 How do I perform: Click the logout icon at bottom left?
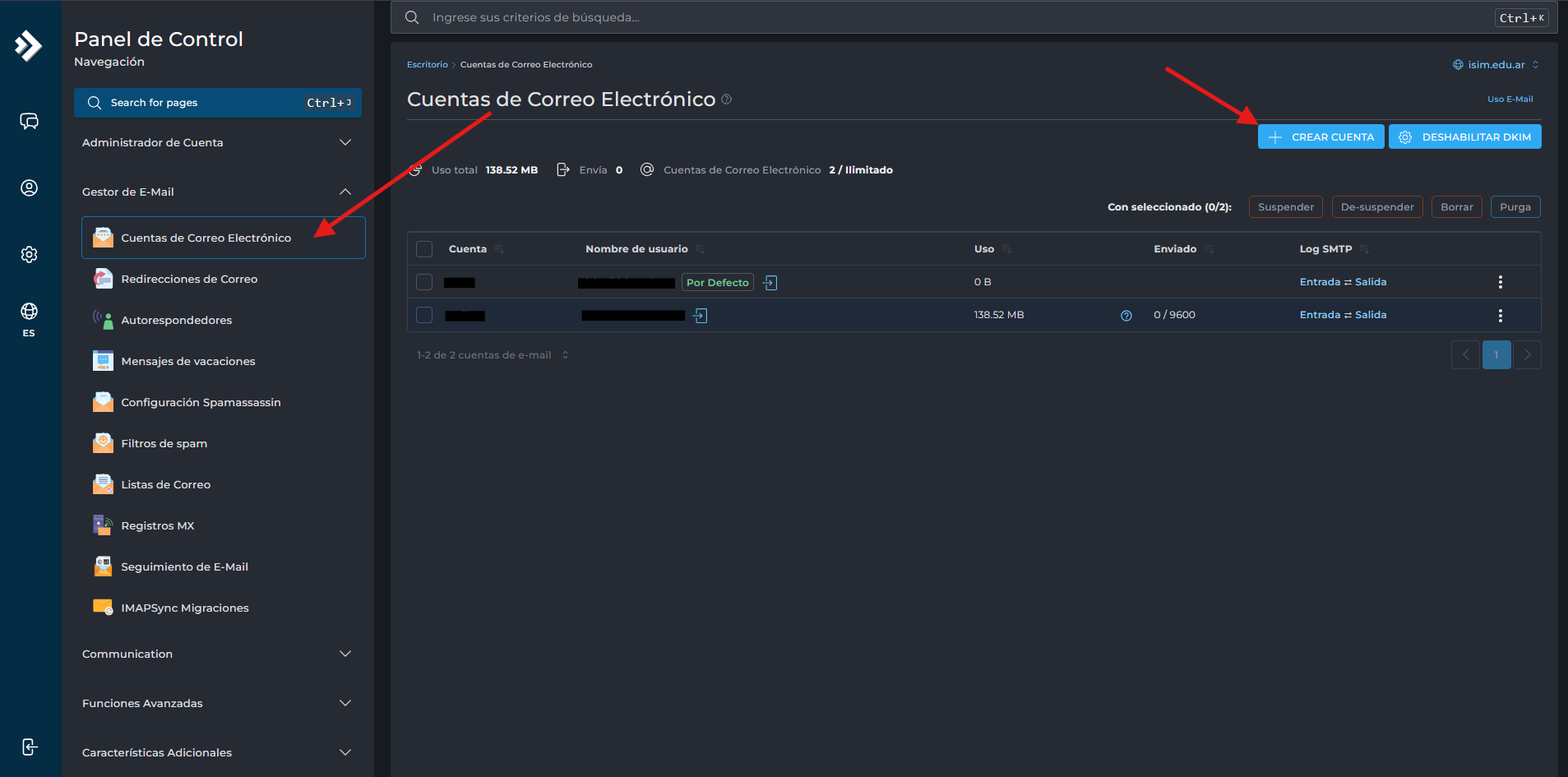[29, 747]
